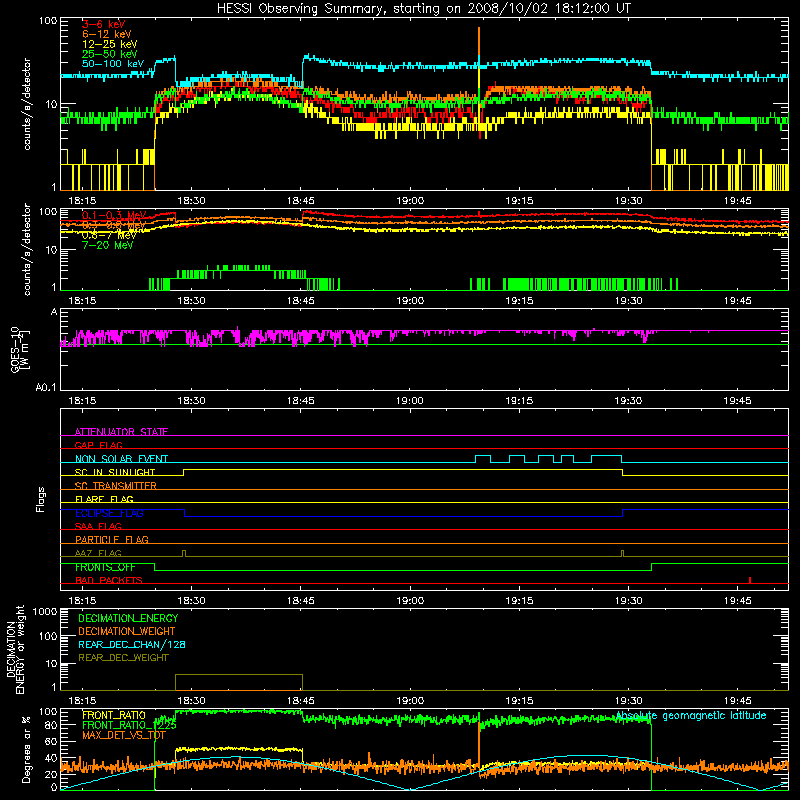Click the HESSI Observing Summary title text
This screenshot has width=800, height=800.
[423, 8]
